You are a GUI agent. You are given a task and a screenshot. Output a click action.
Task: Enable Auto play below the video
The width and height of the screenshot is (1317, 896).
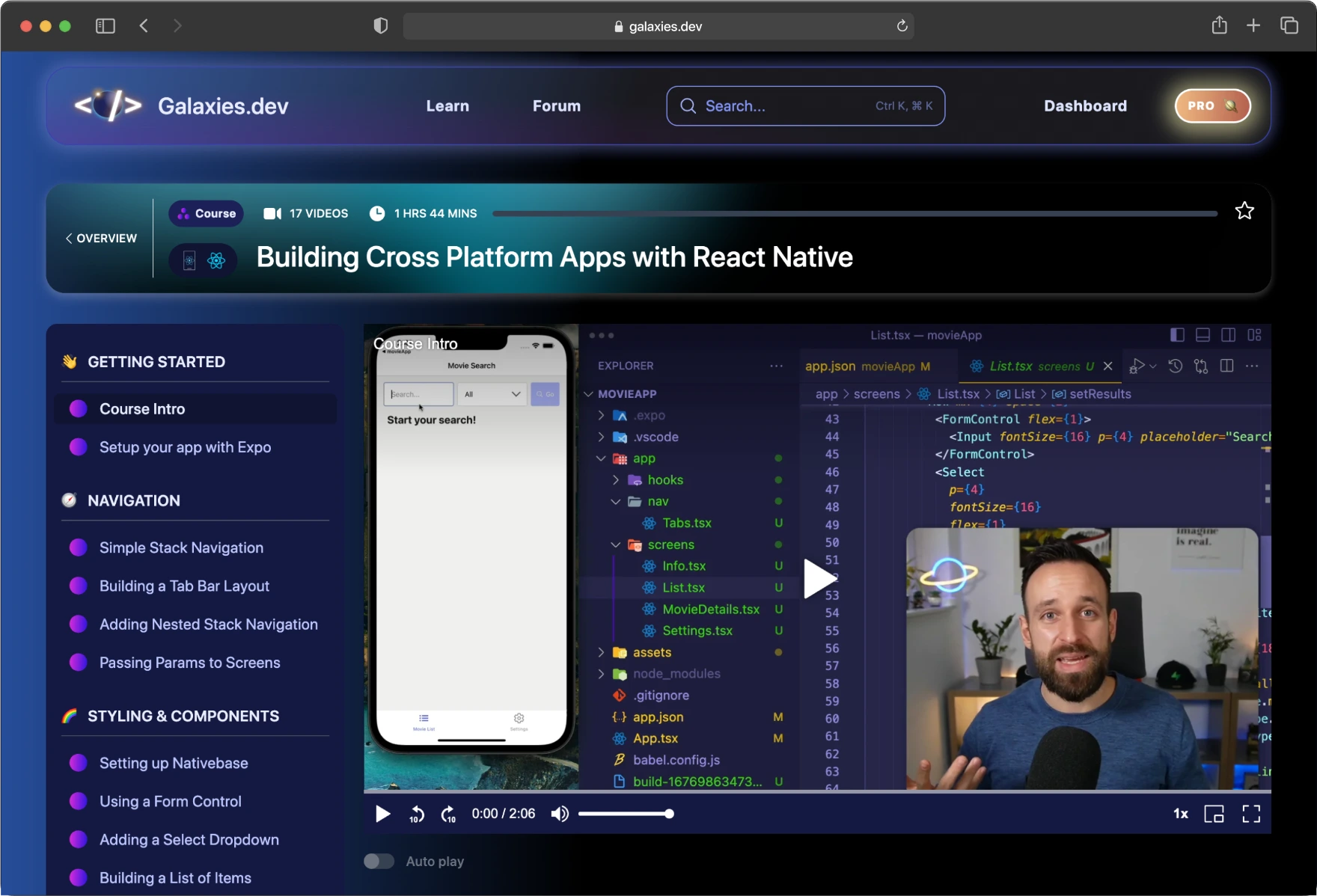click(379, 861)
